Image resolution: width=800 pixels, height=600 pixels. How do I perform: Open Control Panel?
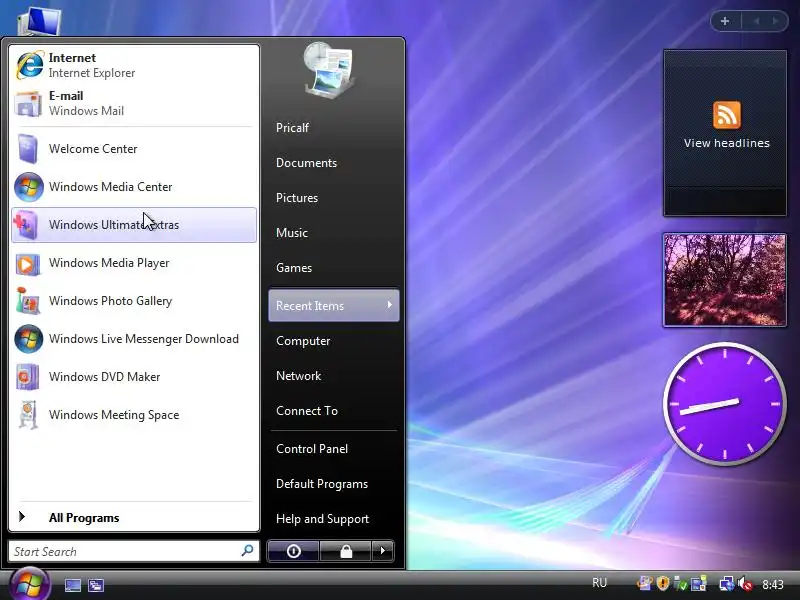[312, 449]
